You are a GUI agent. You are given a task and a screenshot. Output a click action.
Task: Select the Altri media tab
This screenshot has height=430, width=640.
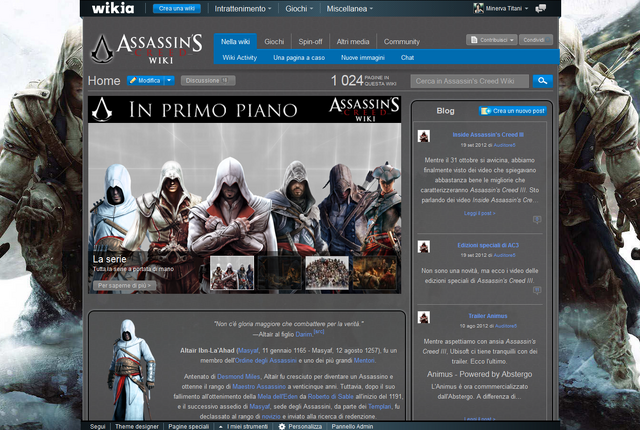click(353, 42)
